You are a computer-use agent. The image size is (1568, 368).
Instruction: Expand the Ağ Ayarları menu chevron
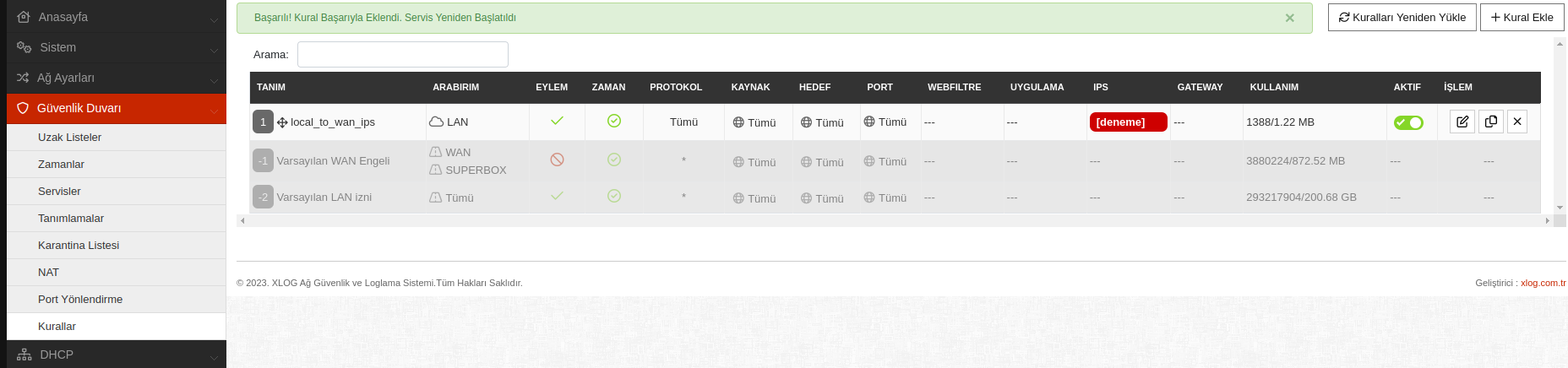tap(214, 79)
